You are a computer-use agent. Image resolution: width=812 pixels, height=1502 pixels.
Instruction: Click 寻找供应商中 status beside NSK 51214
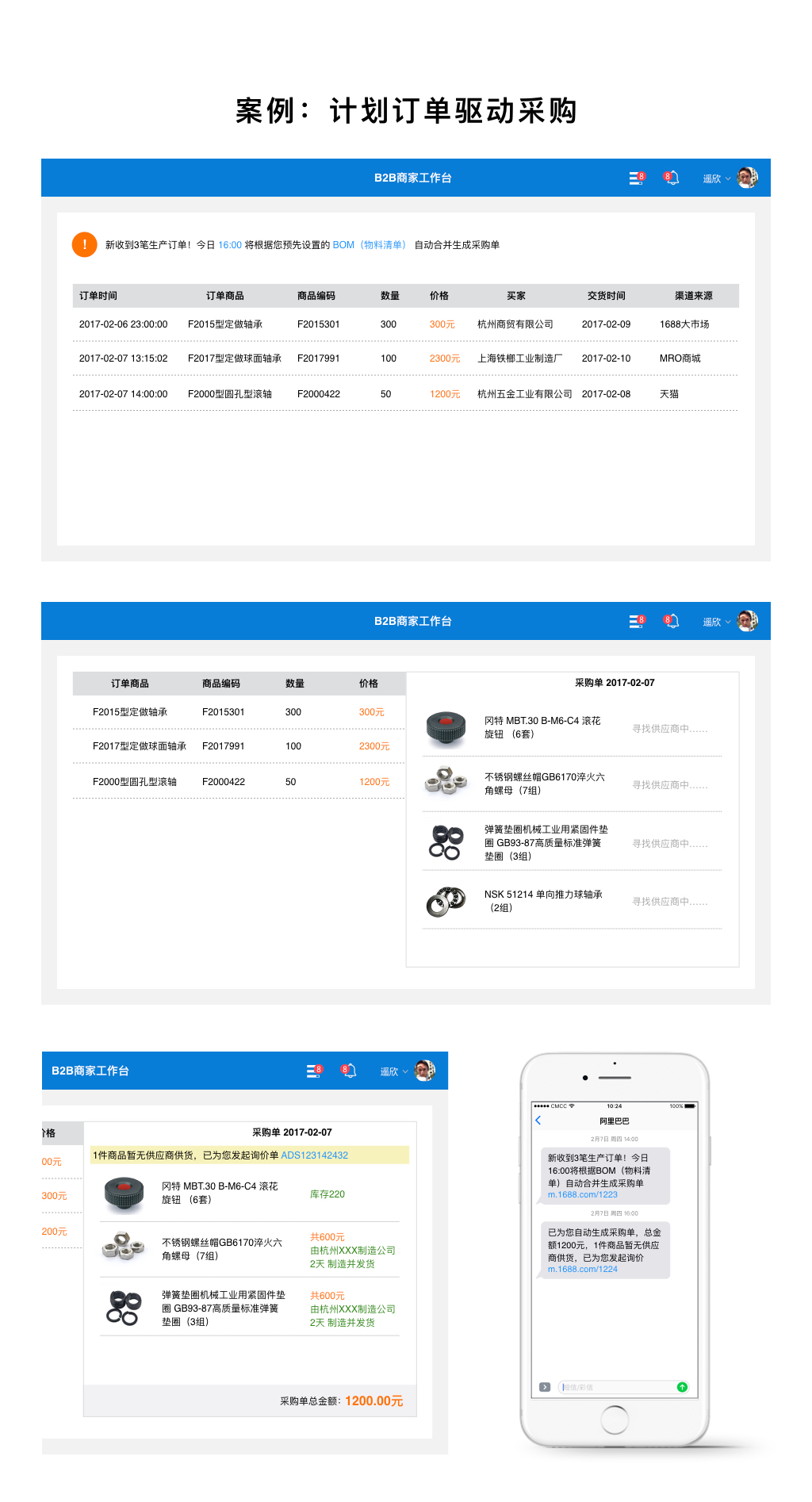click(x=670, y=902)
